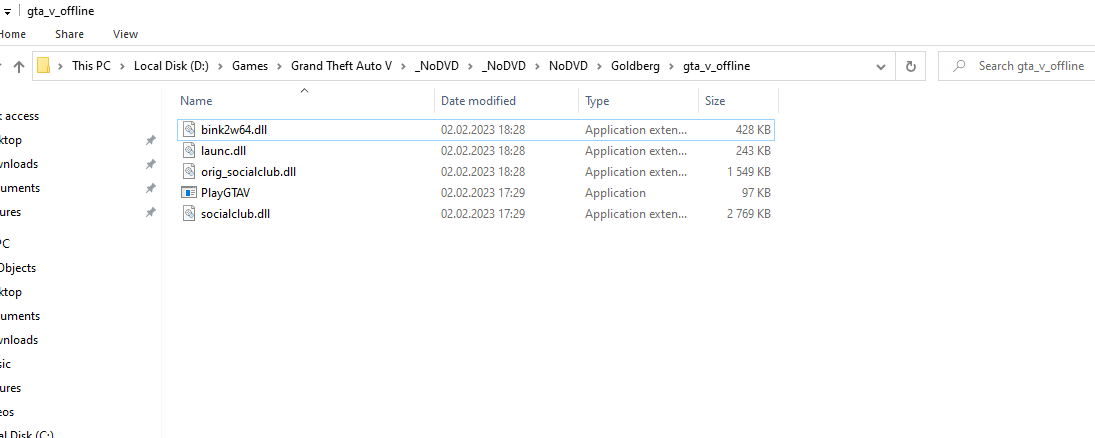Click the folder icon in address bar

[x=44, y=66]
